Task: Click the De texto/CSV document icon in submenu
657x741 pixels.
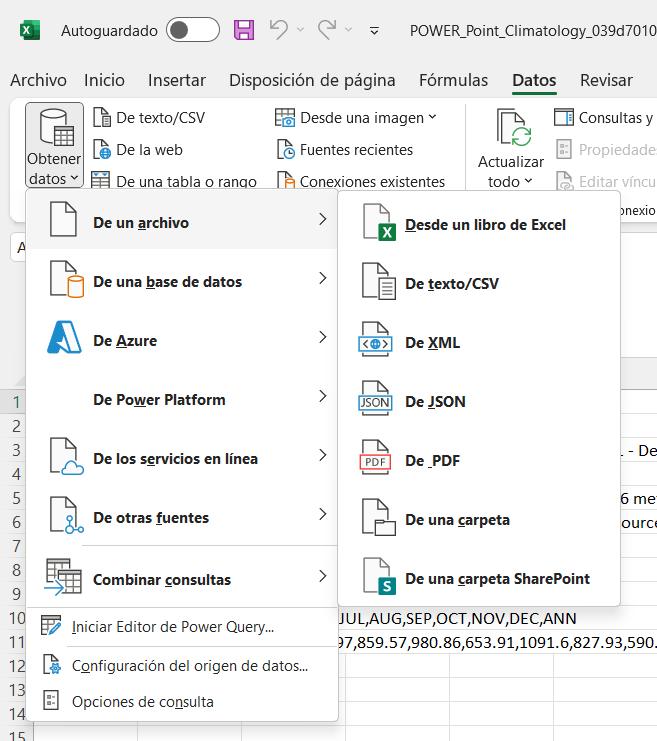Action: click(x=379, y=282)
